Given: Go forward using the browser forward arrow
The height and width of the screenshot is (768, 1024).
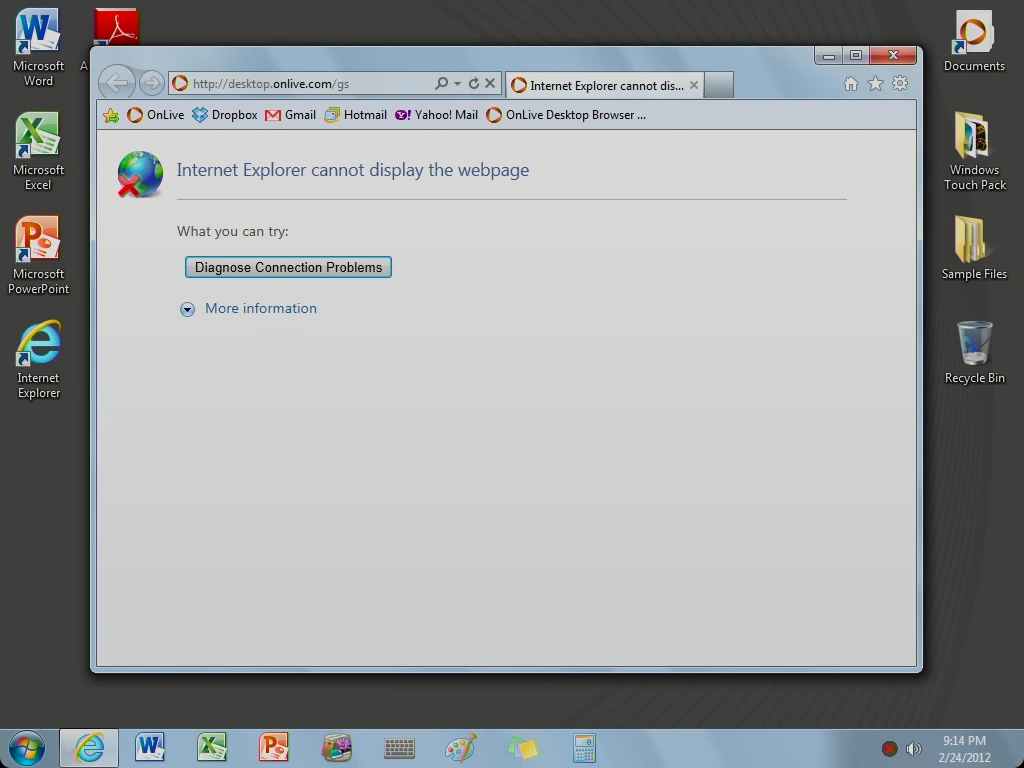Looking at the screenshot, I should click(152, 83).
